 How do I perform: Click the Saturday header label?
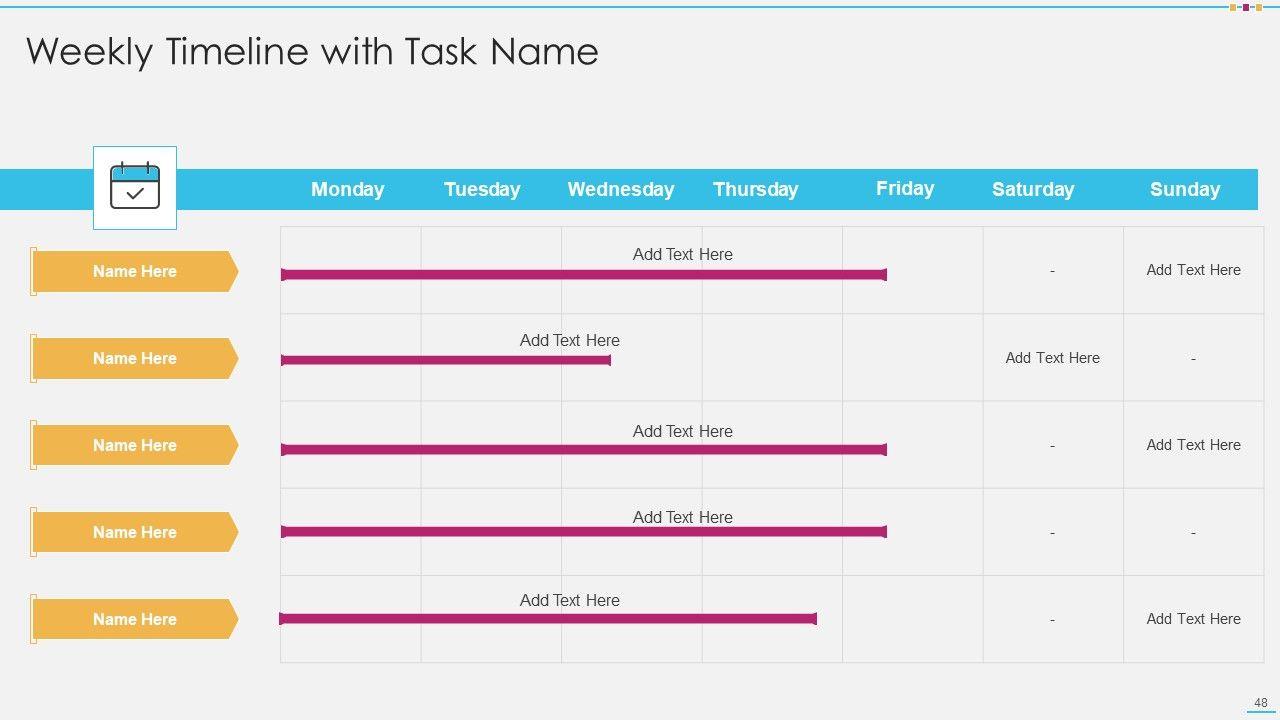1033,190
